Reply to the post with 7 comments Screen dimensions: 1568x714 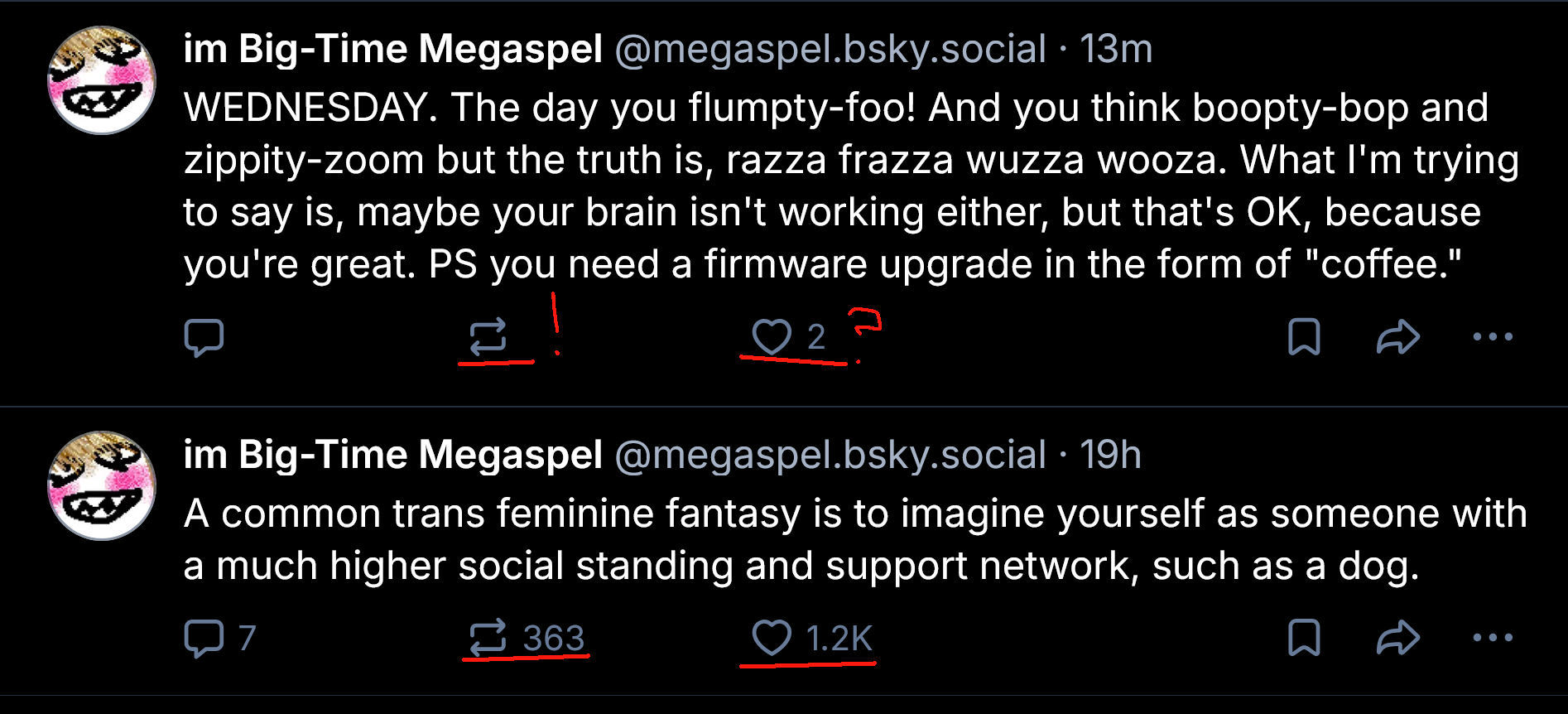[x=204, y=638]
